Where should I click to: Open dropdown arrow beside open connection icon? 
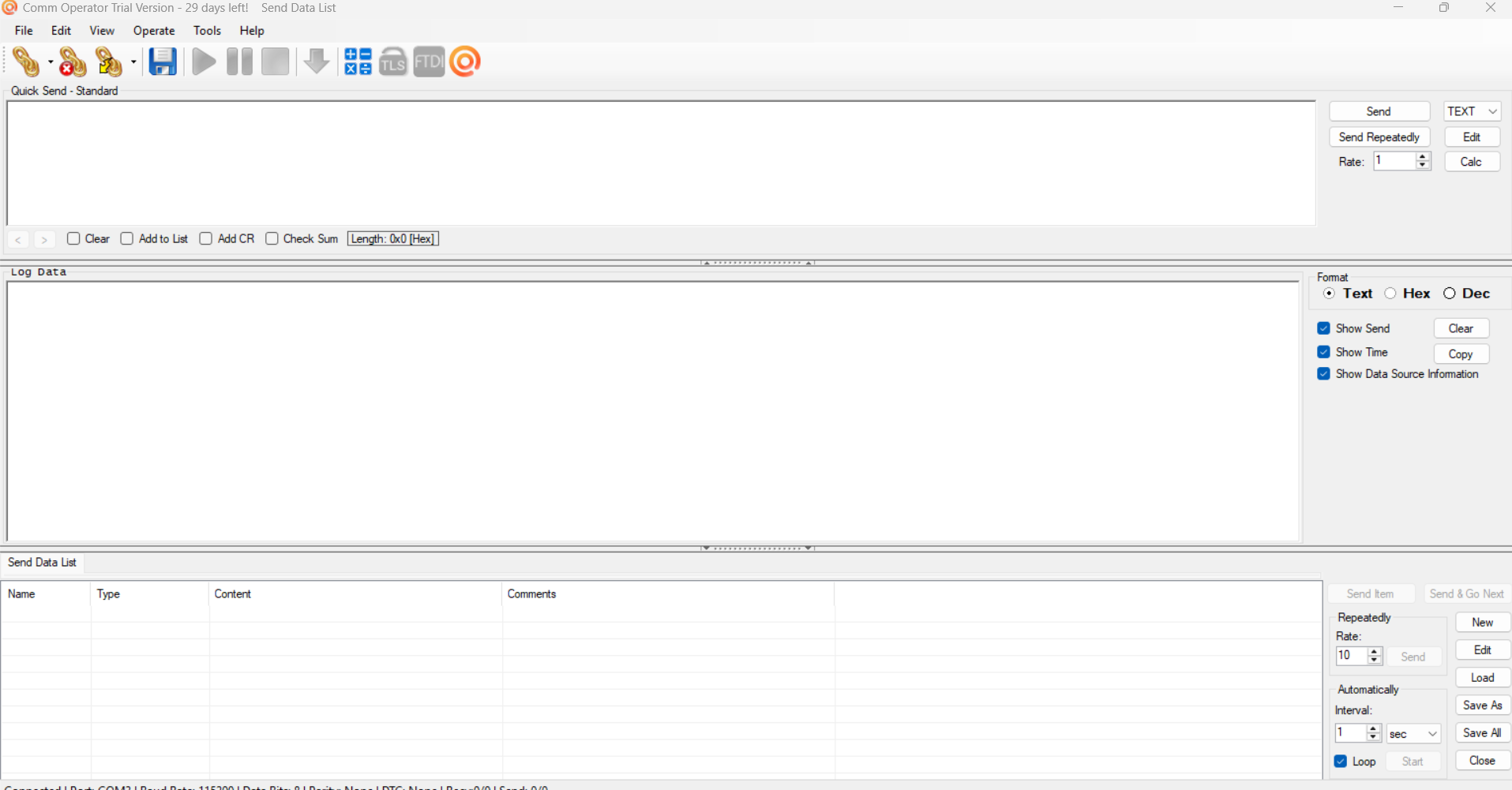[x=51, y=62]
